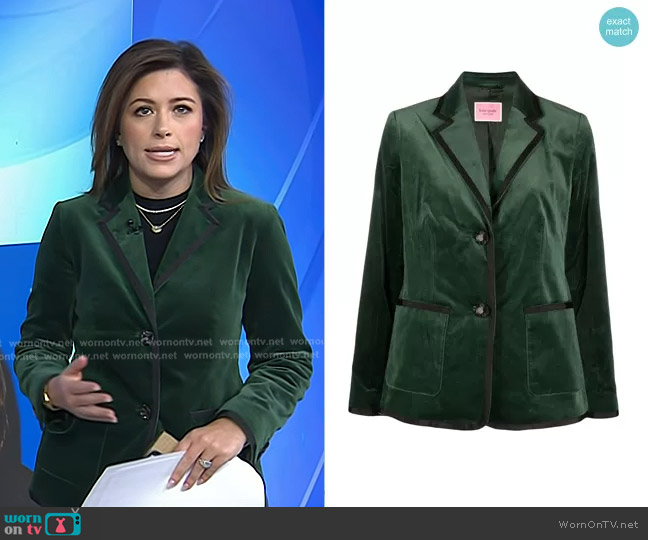648x540 pixels.
Task: Click the news anchor screenshot photo
Action: (x=162, y=253)
